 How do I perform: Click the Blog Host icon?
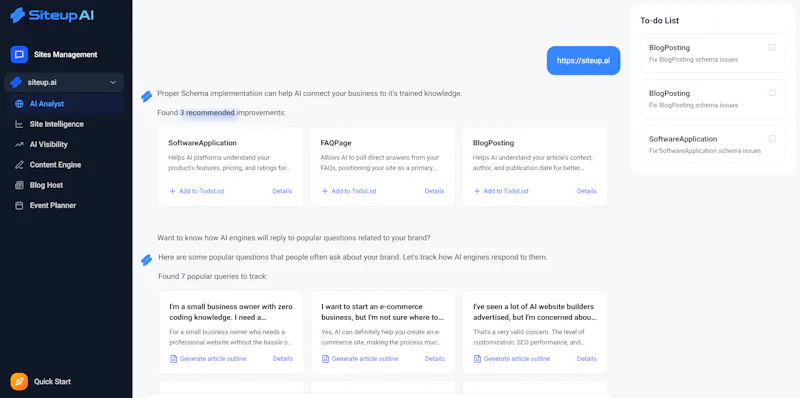point(19,185)
